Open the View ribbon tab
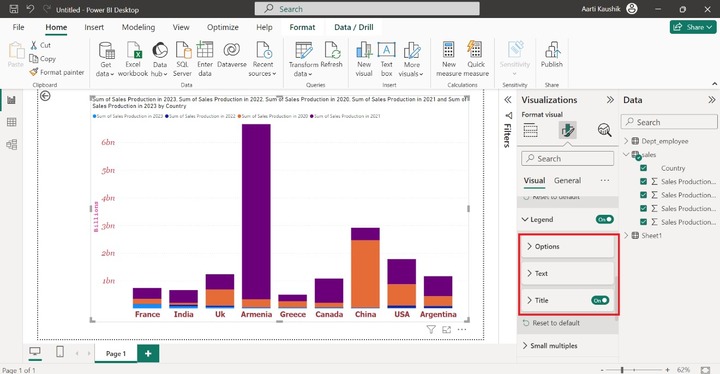This screenshot has width=720, height=374. tap(181, 27)
